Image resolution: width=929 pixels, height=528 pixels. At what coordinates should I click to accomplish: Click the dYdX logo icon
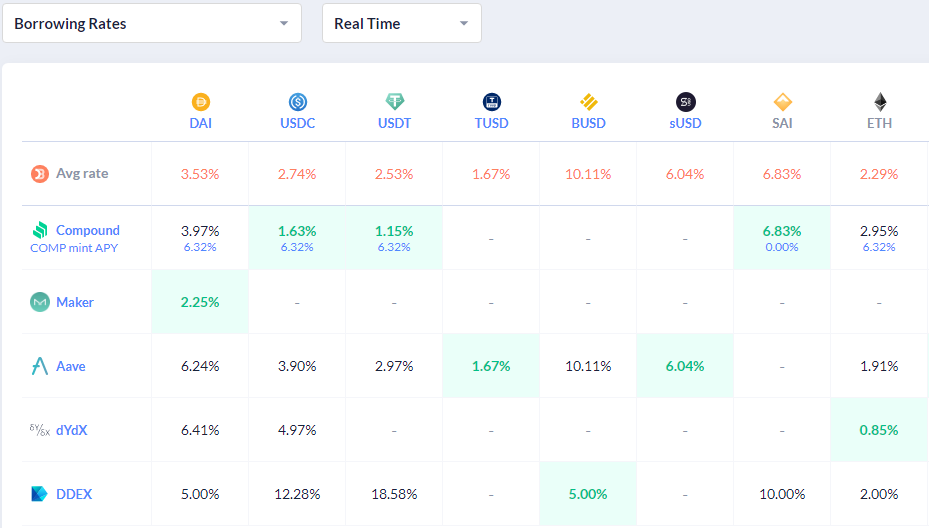(x=40, y=430)
